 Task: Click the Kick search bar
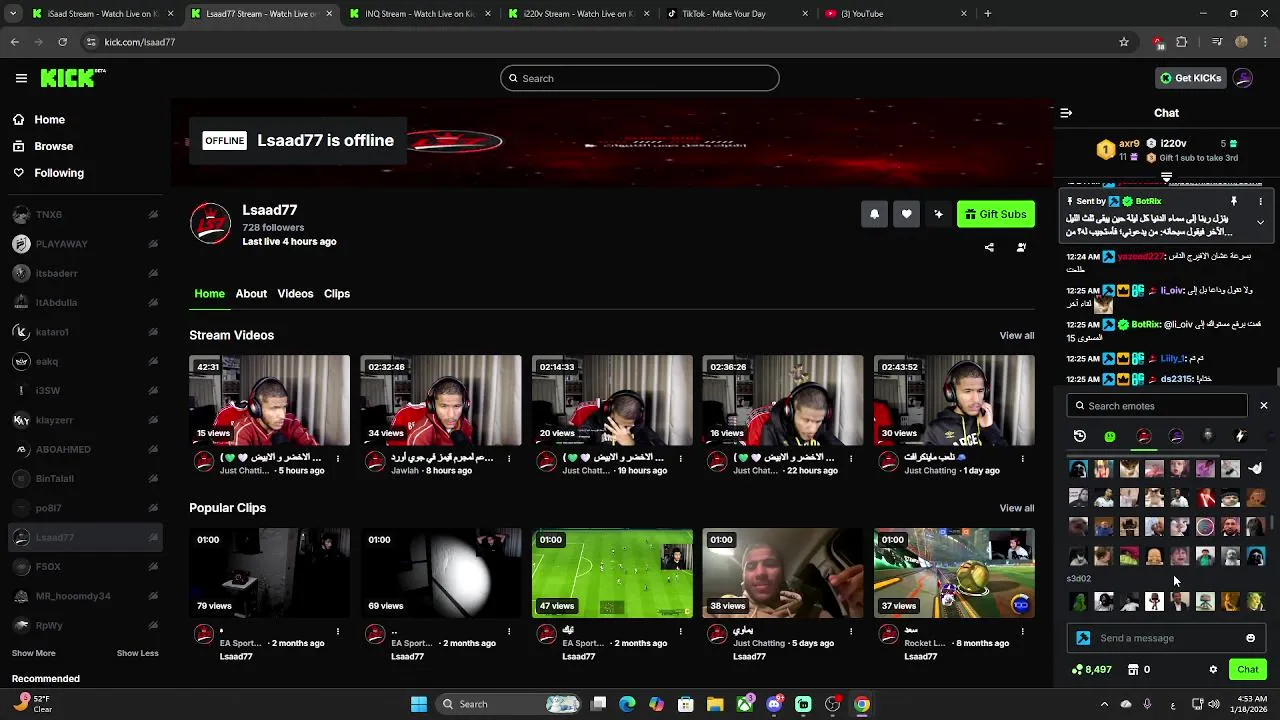(x=640, y=78)
